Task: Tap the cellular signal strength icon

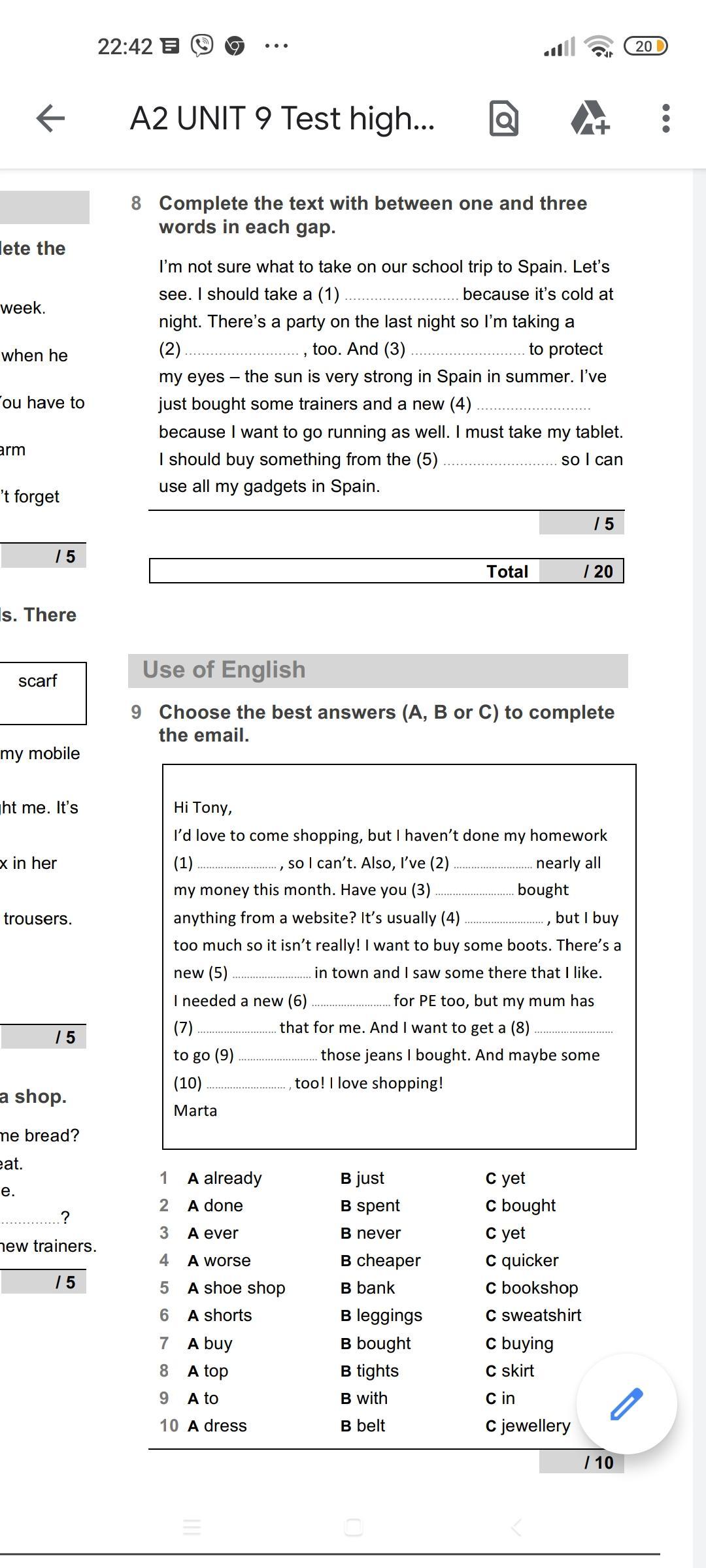Action: click(x=560, y=46)
